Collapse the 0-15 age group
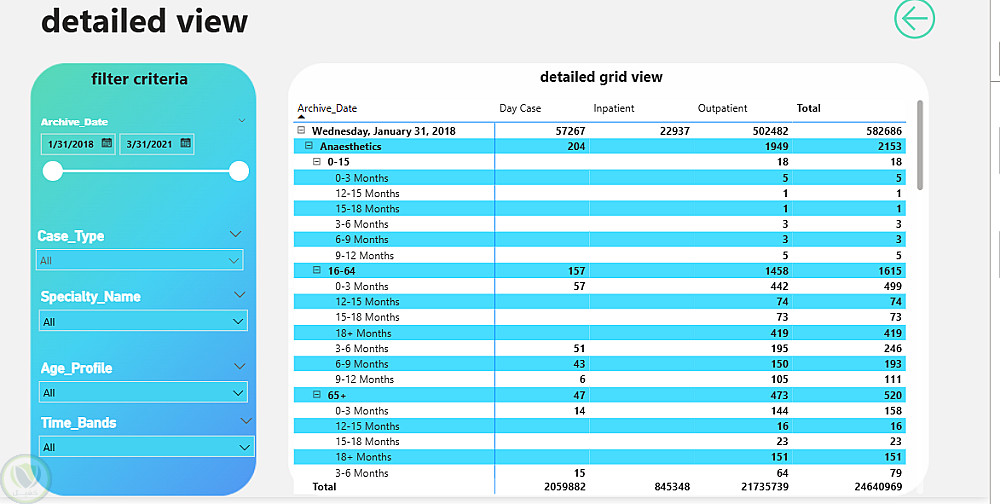 [316, 162]
